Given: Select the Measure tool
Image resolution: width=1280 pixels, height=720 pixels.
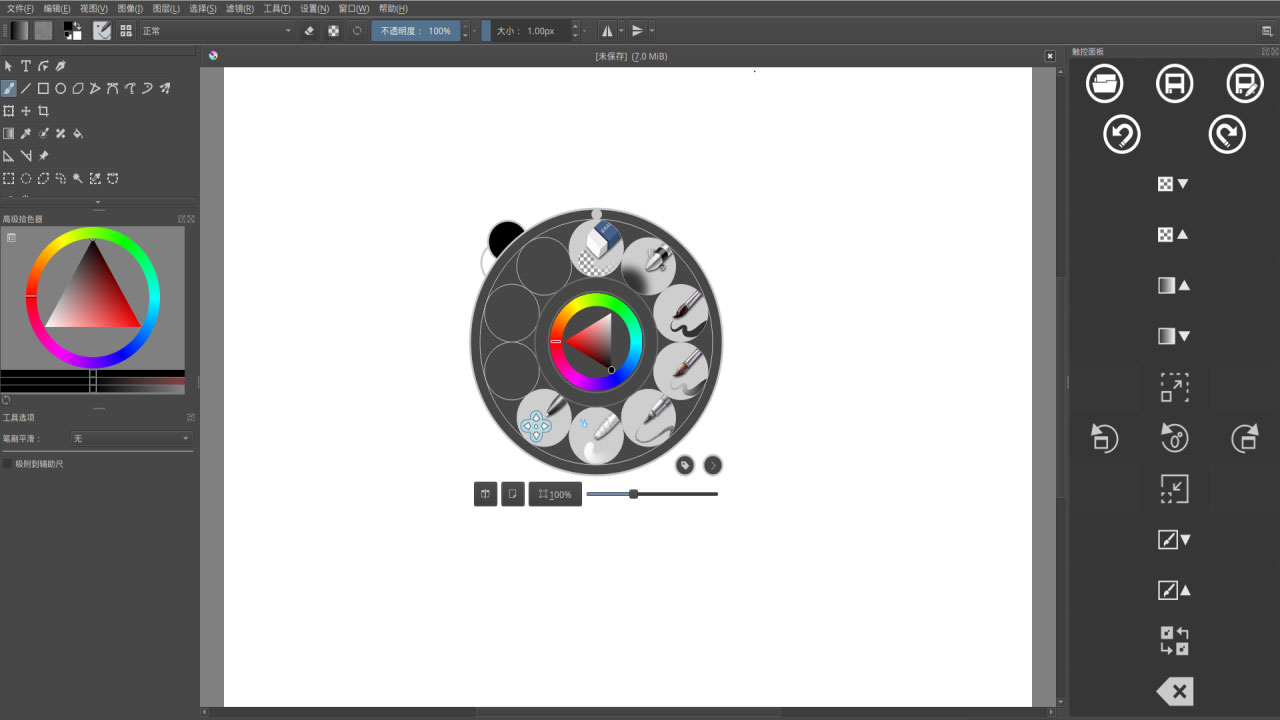Looking at the screenshot, I should [x=9, y=155].
